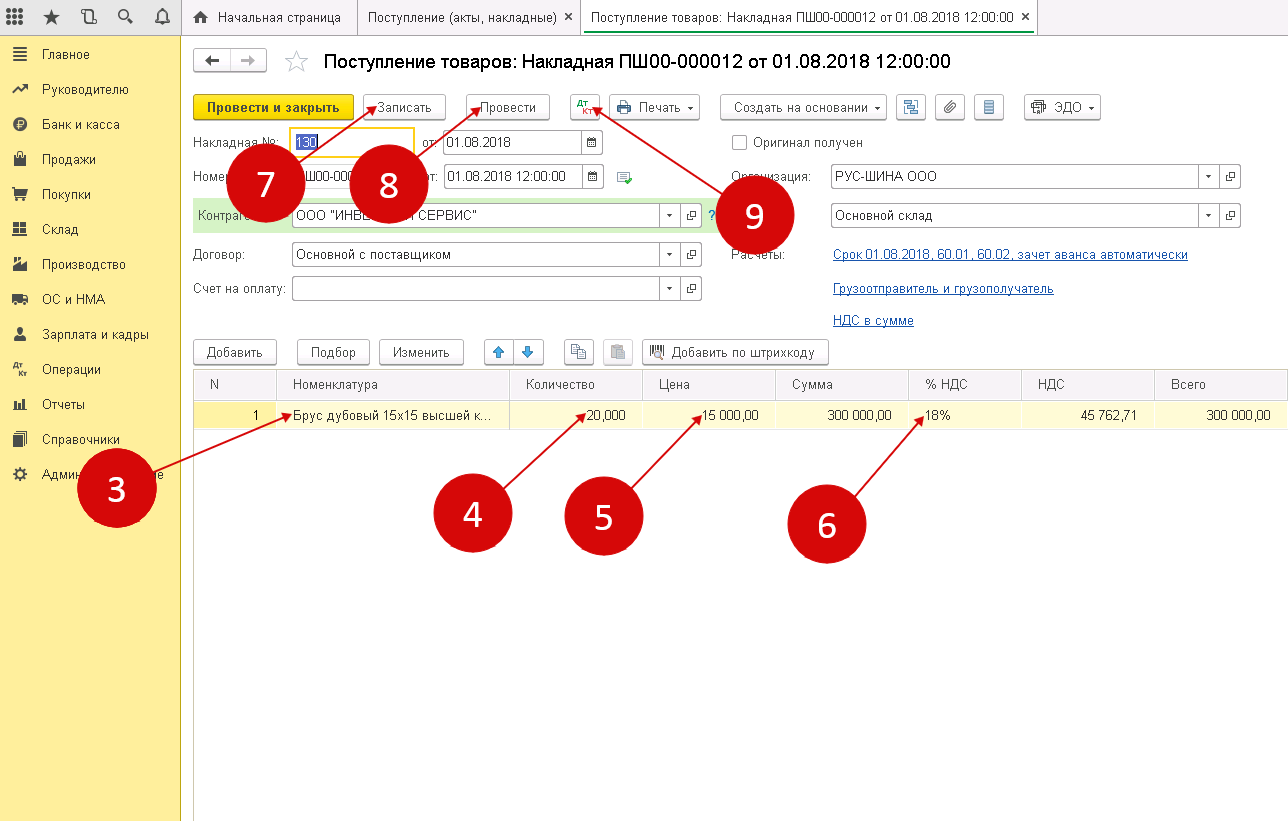Open calendar picker for invoice date
The width and height of the screenshot is (1288, 821).
592,143
